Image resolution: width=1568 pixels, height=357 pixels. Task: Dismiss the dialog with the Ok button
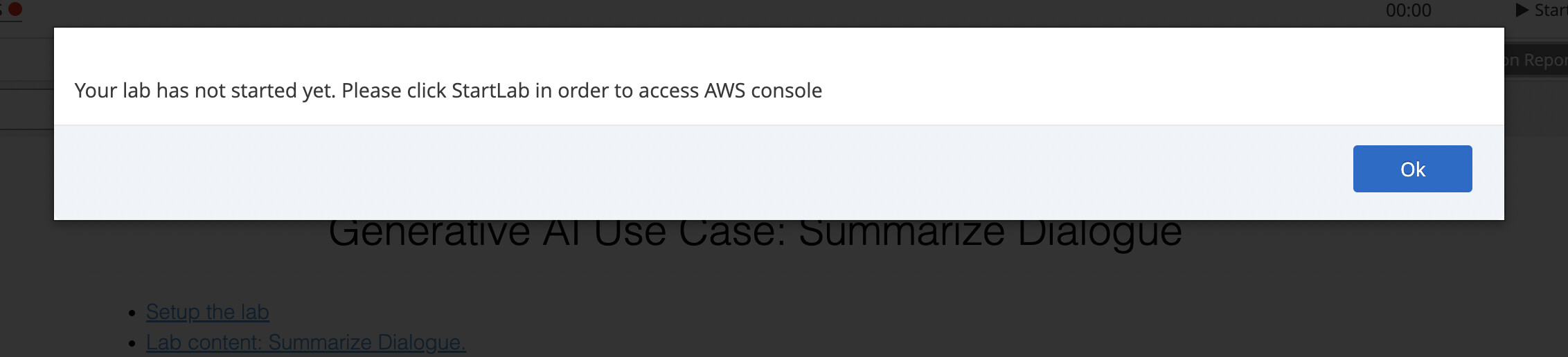[1412, 169]
